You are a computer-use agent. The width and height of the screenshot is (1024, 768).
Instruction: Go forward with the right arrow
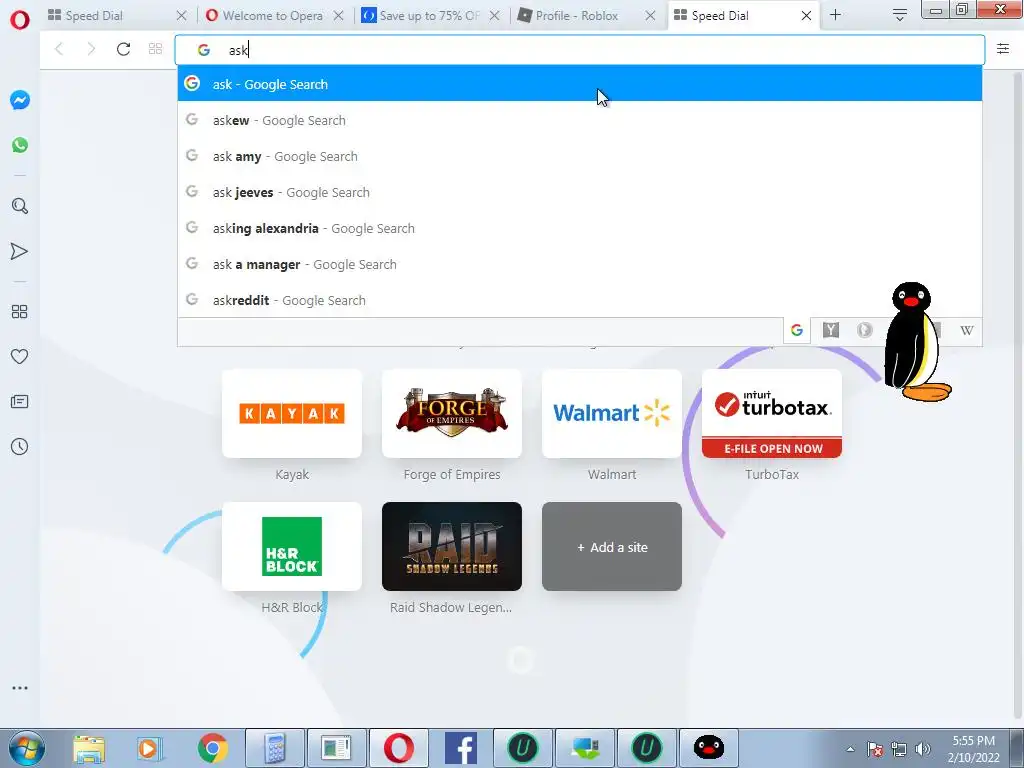91,49
